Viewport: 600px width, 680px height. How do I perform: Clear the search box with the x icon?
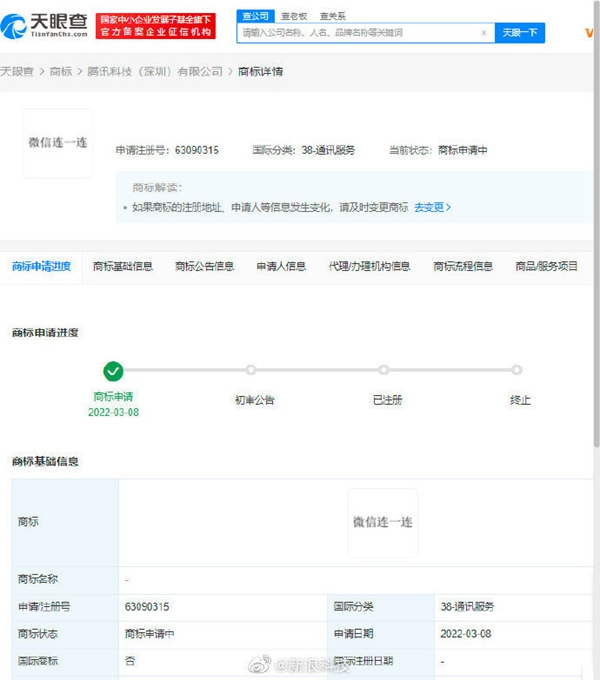pos(484,33)
